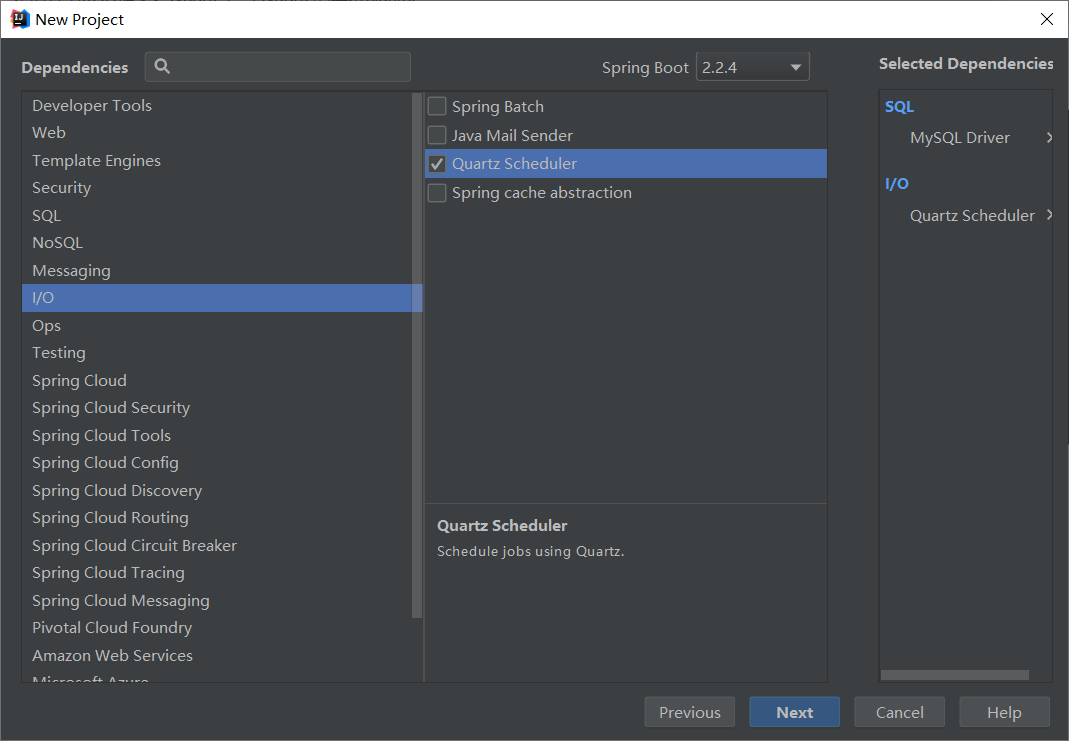The image size is (1069, 741).
Task: Select Spring Cloud Circuit Breaker category
Action: click(217, 545)
